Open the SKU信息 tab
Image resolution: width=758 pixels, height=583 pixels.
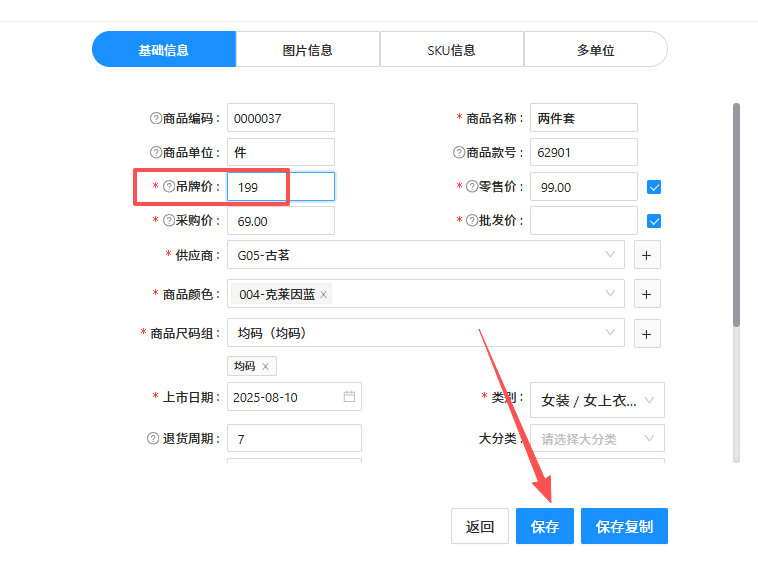pyautogui.click(x=452, y=49)
